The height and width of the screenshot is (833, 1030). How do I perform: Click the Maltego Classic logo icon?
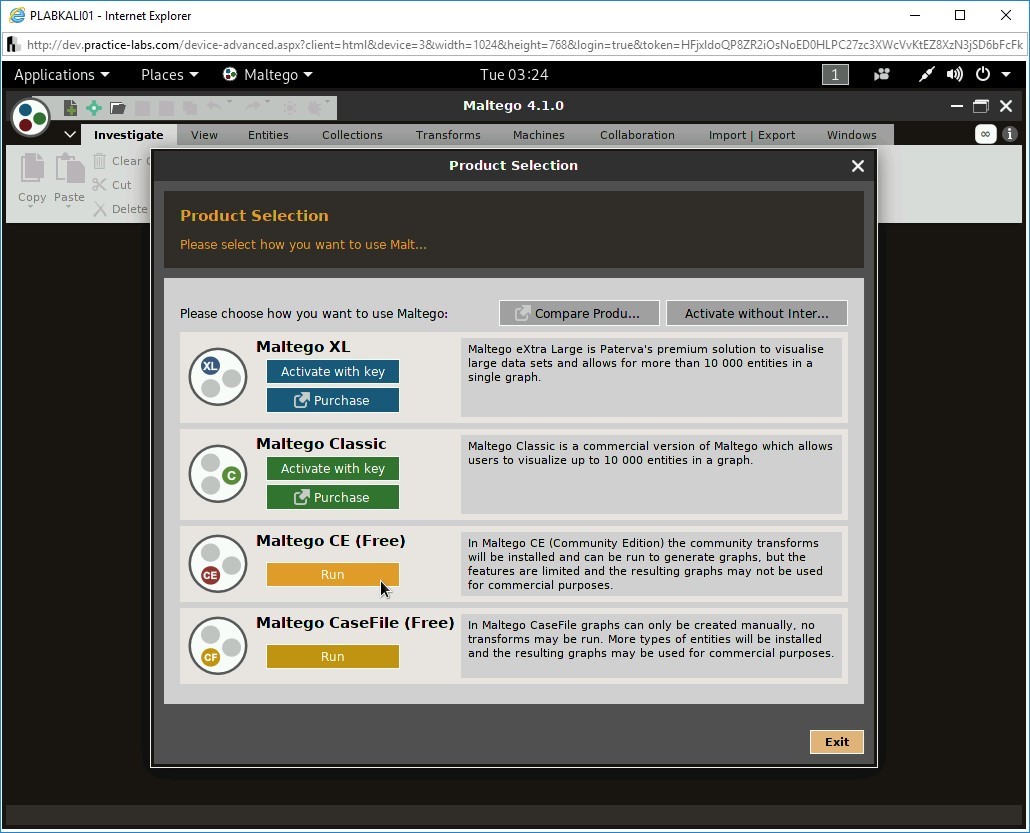(217, 474)
